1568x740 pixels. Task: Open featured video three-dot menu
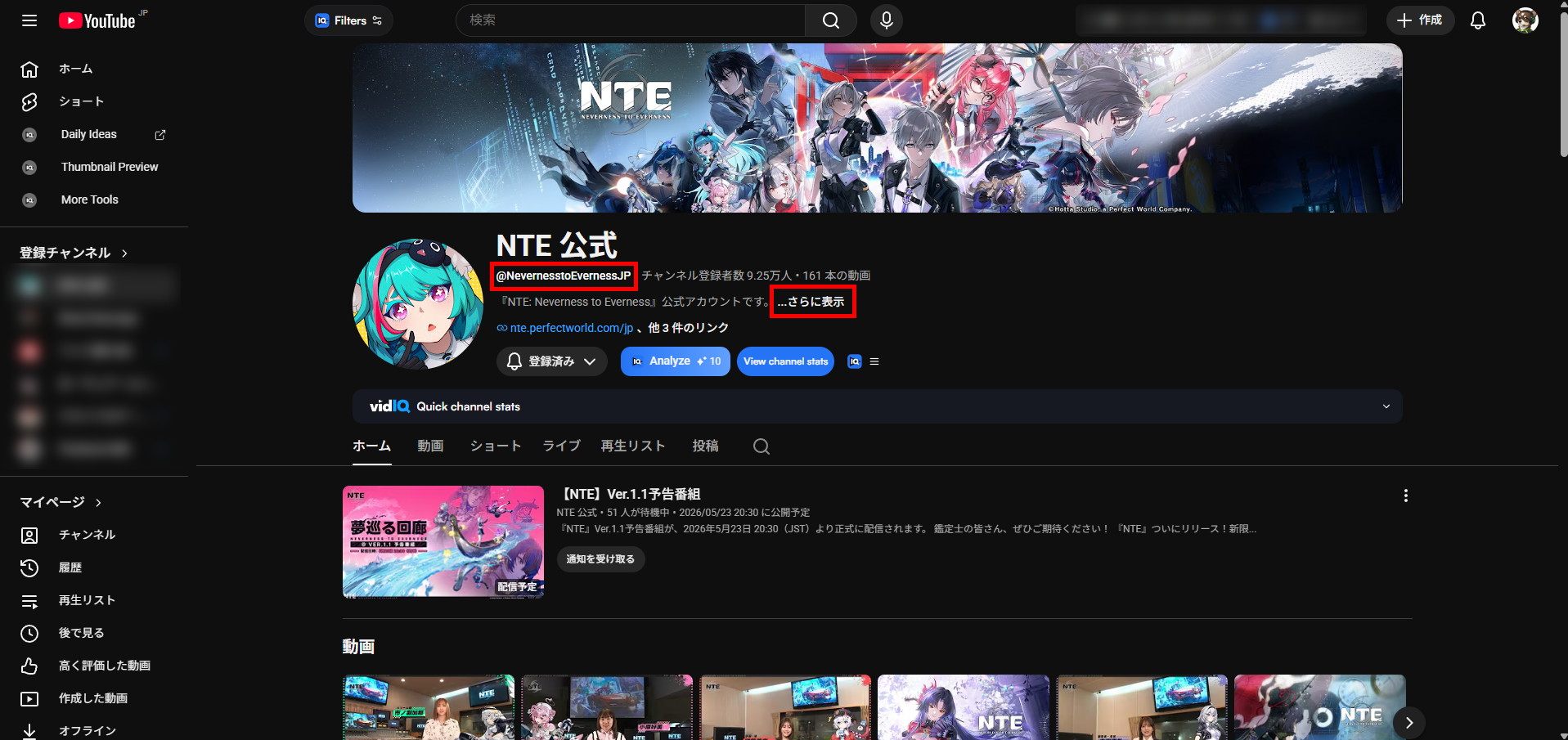pyautogui.click(x=1406, y=496)
